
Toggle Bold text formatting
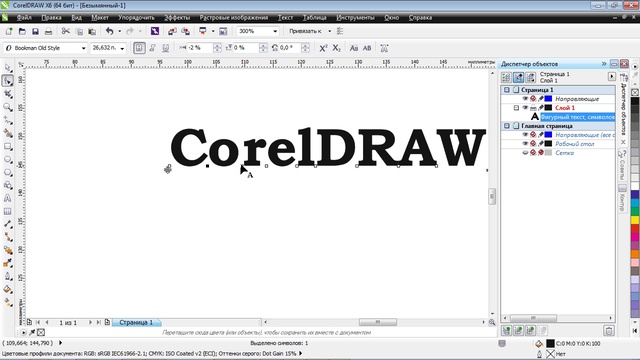tap(139, 48)
